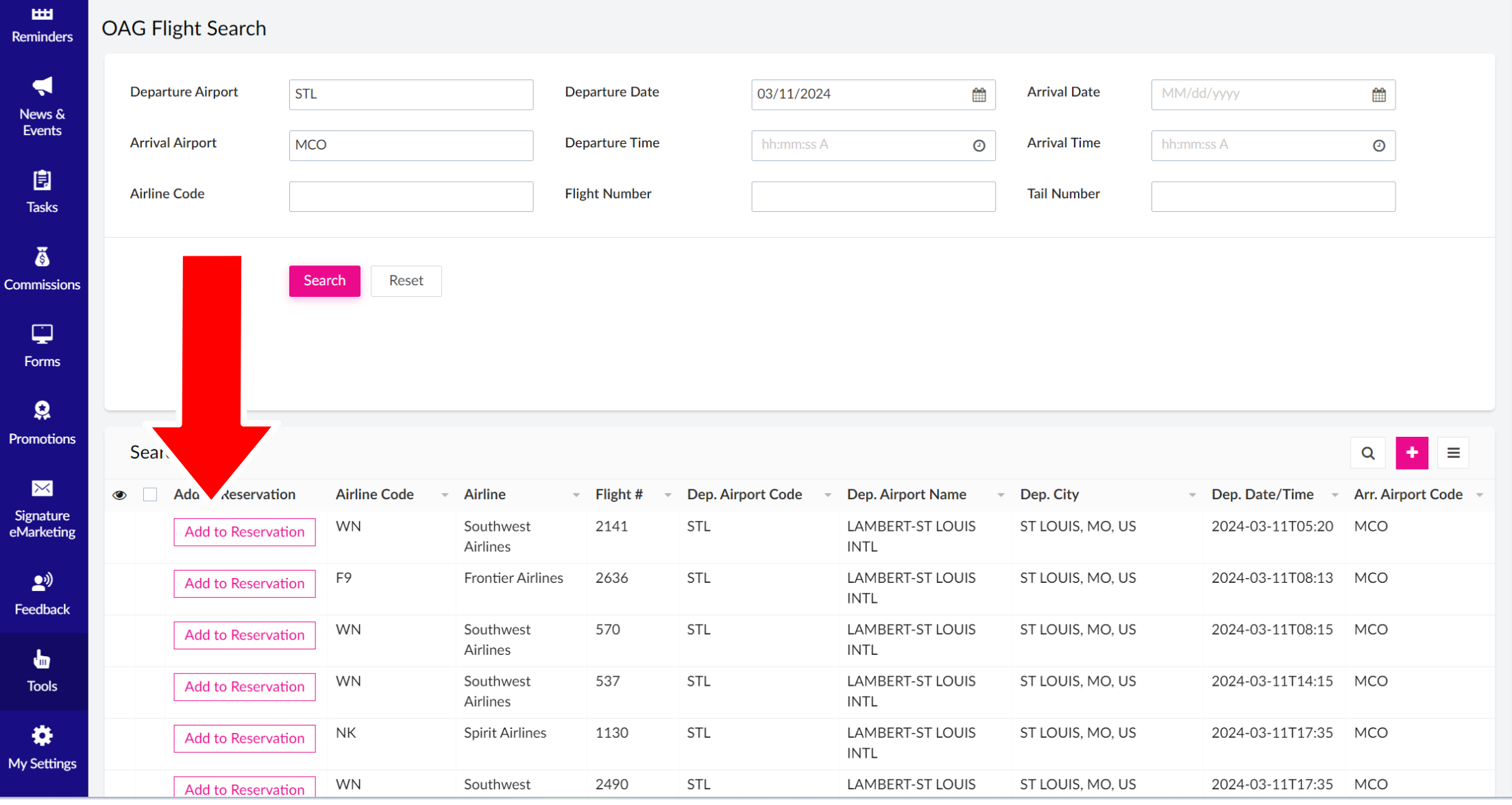
Task: Click the pink plus icon button
Action: (1411, 453)
